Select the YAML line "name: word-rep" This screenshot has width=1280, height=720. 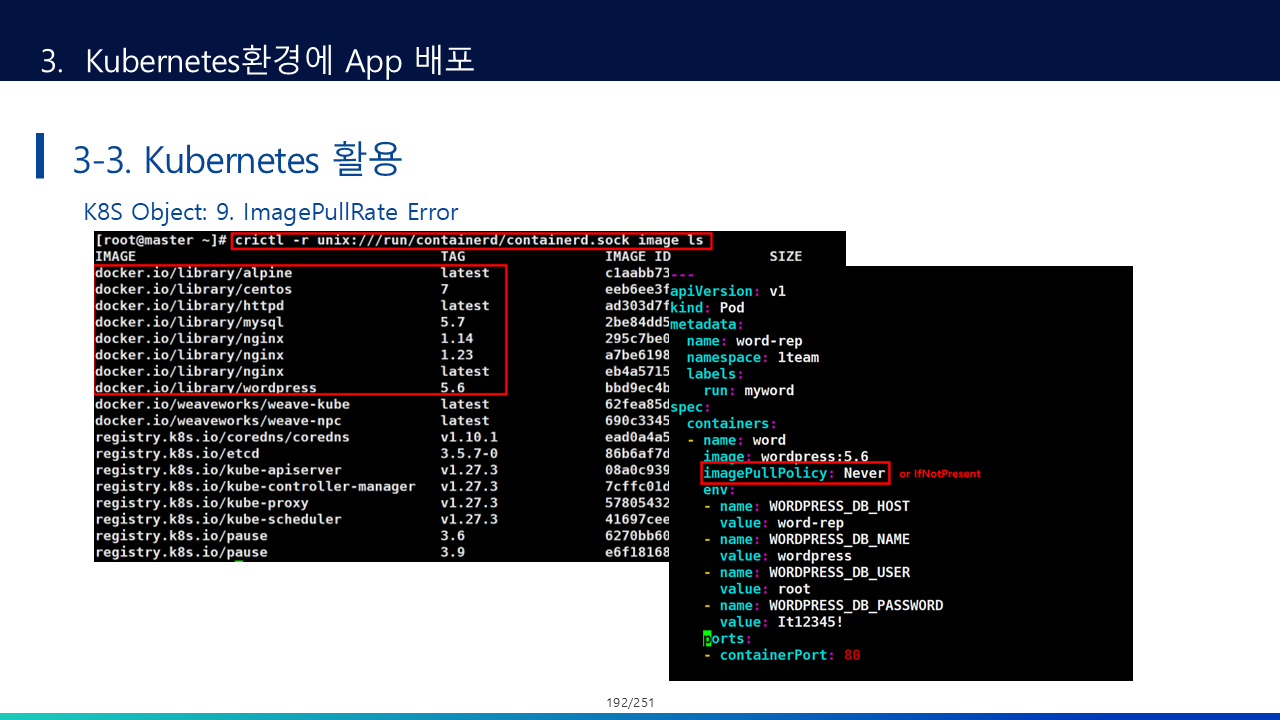[x=745, y=341]
